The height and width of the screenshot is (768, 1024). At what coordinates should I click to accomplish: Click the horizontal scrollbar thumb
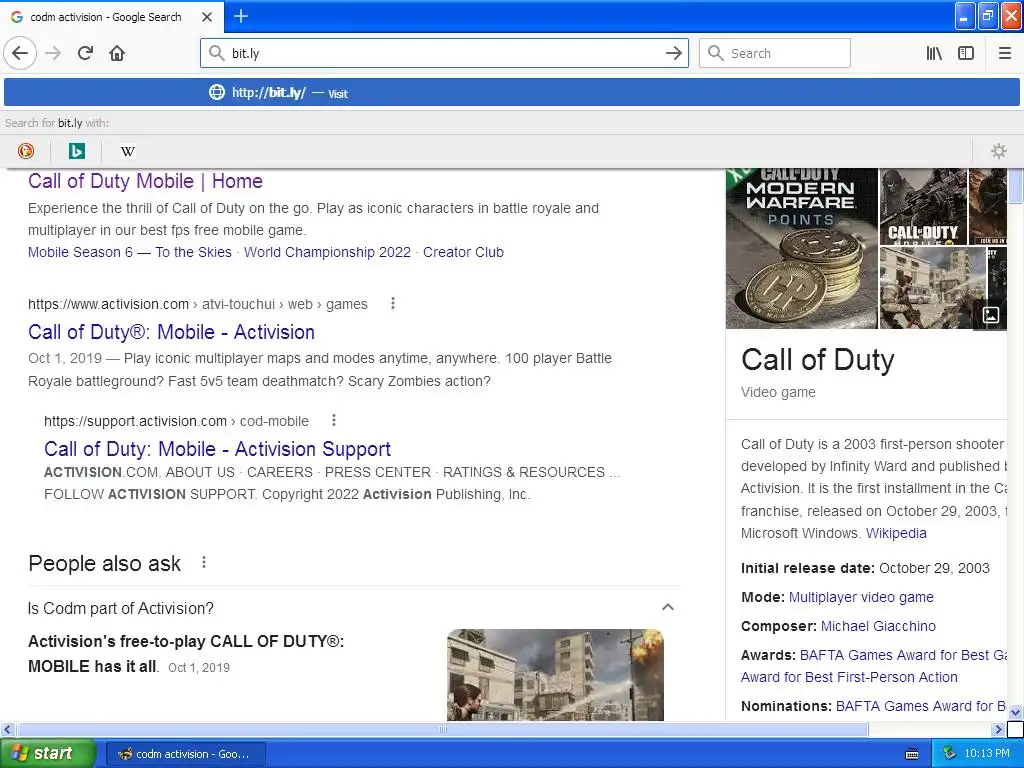(442, 729)
